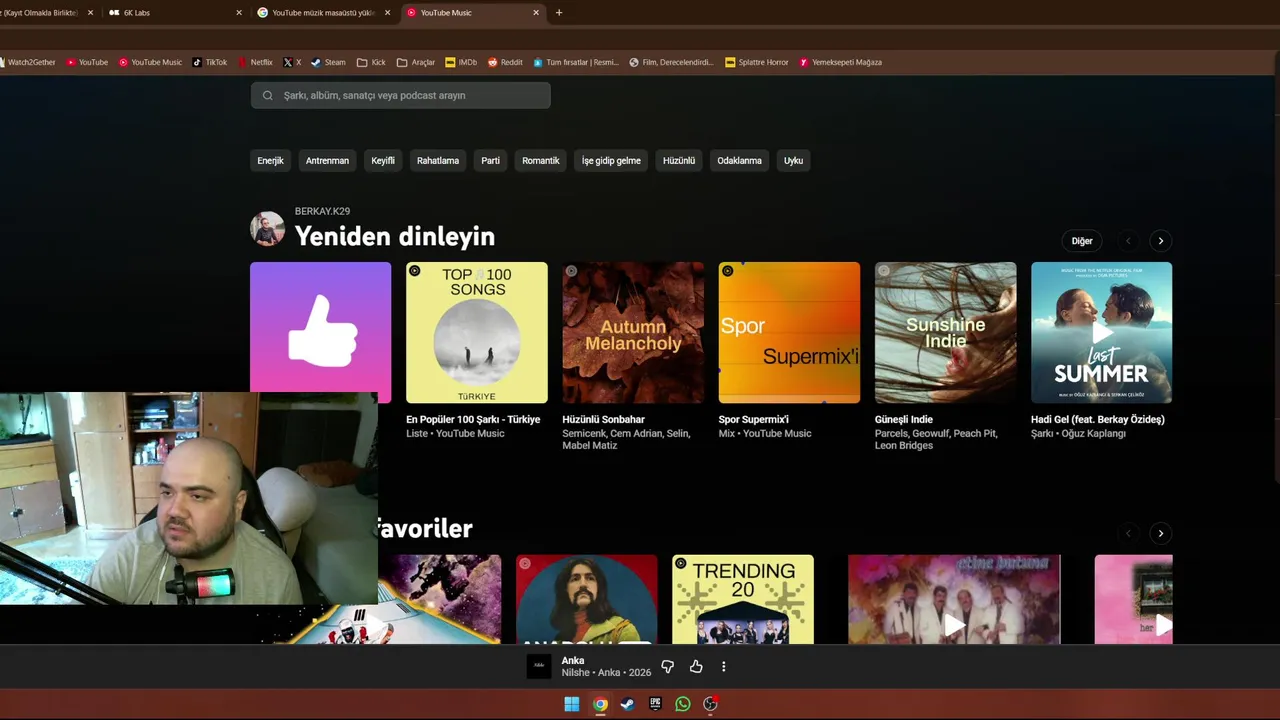Select the Rahatlama mood chip
Screen dimensions: 1280x720
point(438,160)
